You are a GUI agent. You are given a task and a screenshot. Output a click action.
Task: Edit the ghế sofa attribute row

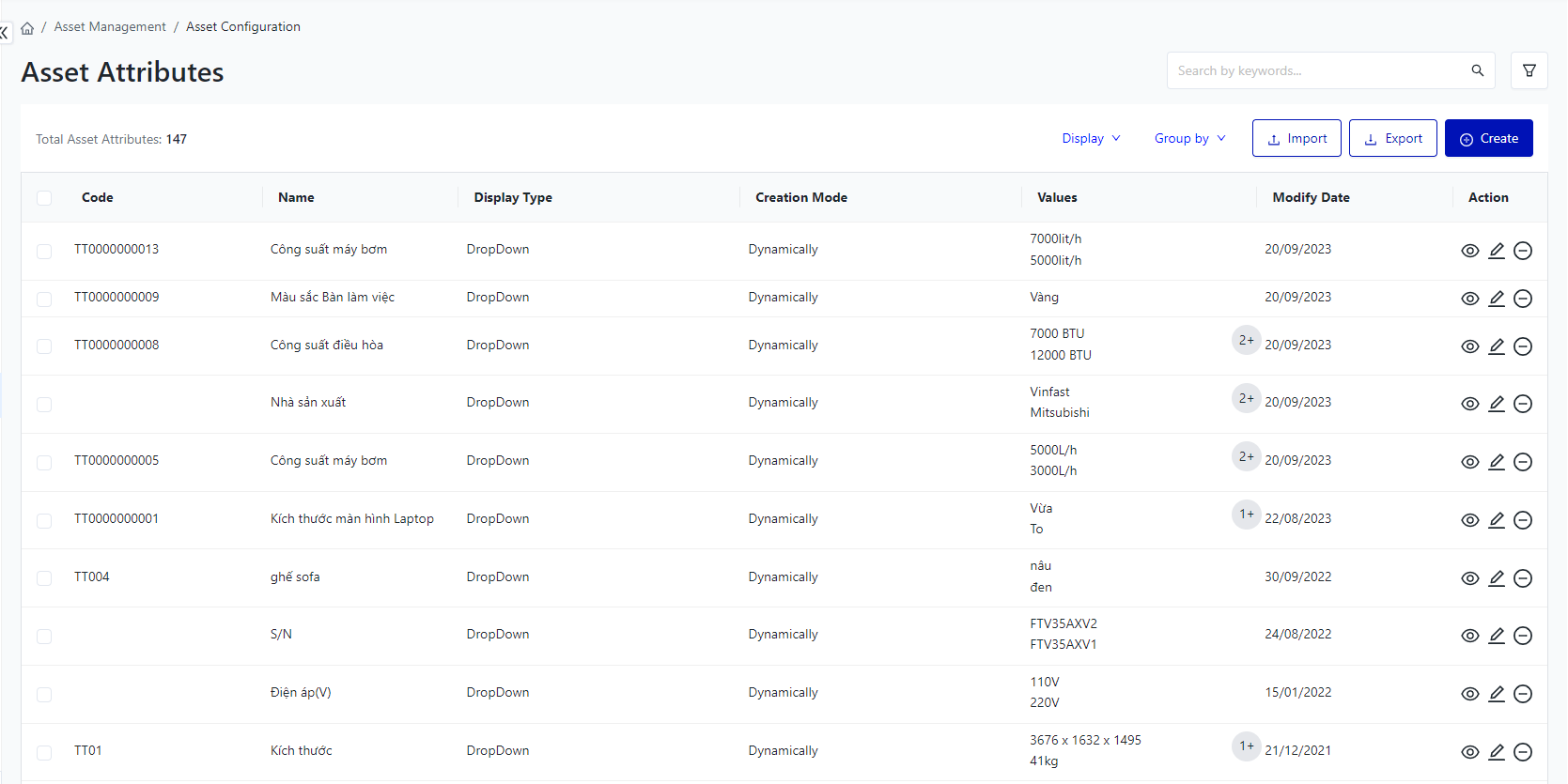click(1497, 578)
